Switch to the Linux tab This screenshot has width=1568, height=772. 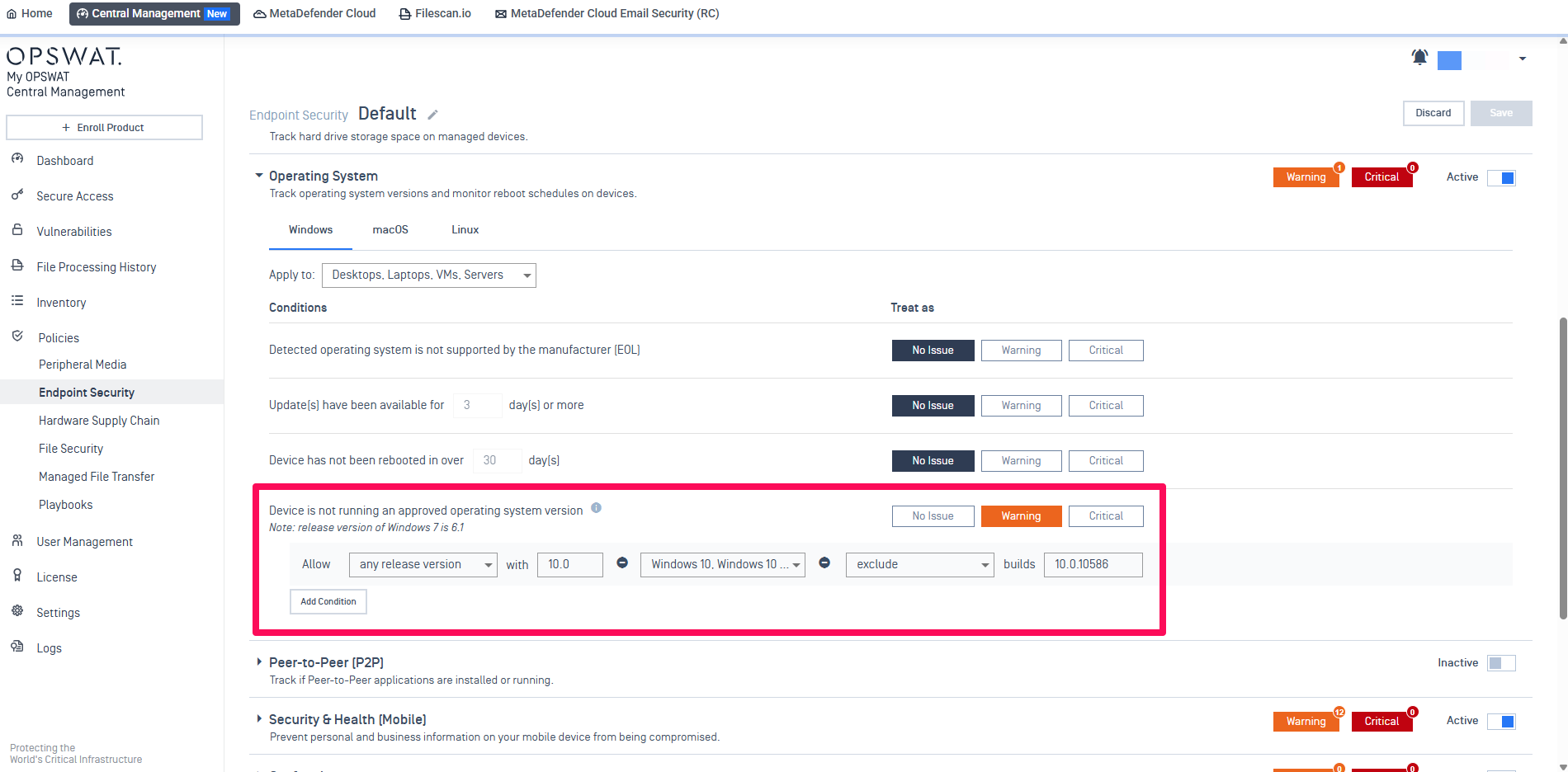coord(465,230)
